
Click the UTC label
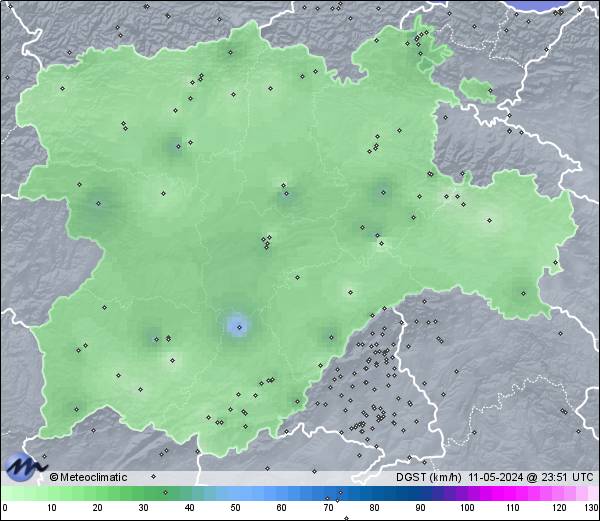point(583,477)
